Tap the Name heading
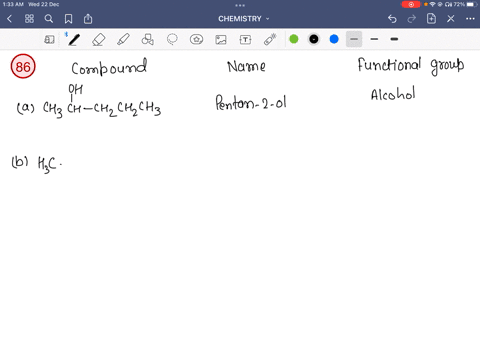The width and height of the screenshot is (480, 360). coord(246,66)
